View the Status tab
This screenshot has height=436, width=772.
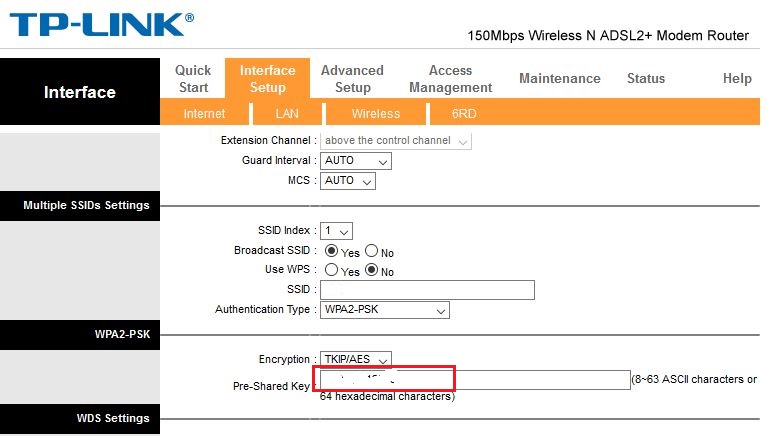645,78
